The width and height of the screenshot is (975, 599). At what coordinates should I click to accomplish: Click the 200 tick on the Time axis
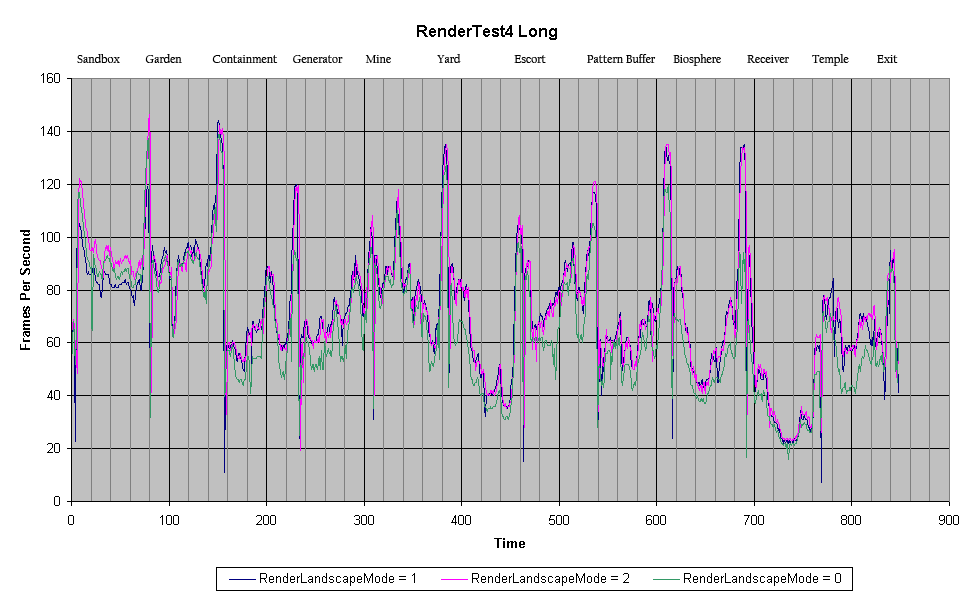[x=266, y=521]
